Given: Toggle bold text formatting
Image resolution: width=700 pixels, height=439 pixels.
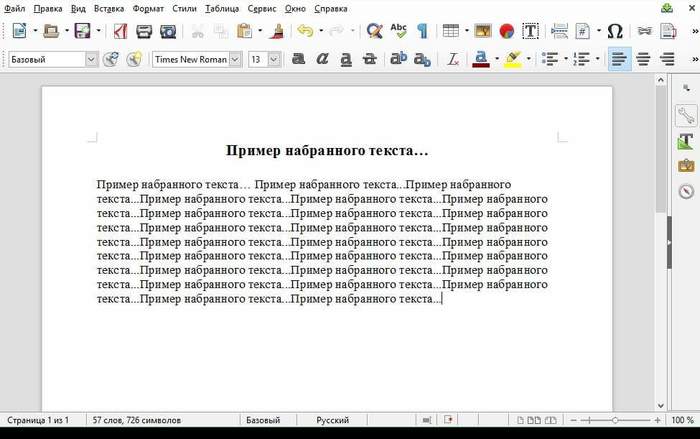Looking at the screenshot, I should click(298, 60).
